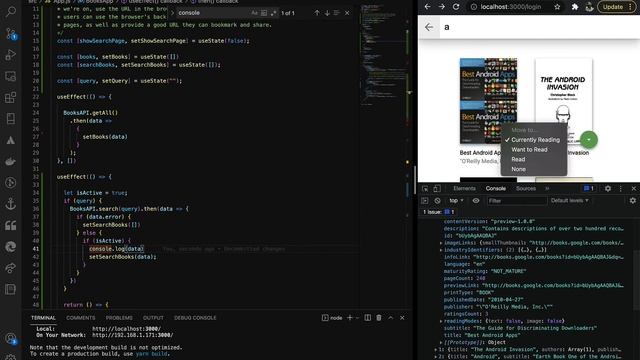Switch to the DevTools Elements tab
The width and height of the screenshot is (640, 360).
464,189
